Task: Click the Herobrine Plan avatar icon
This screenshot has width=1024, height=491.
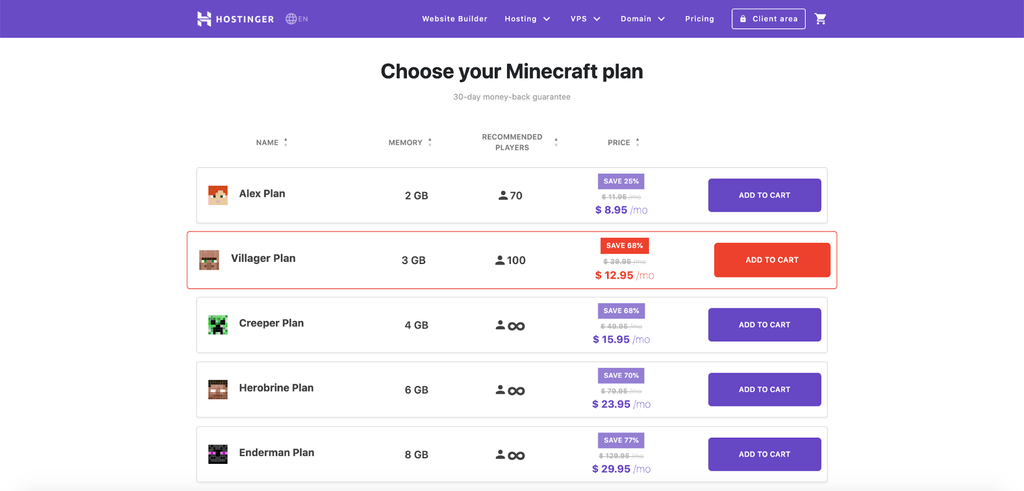Action: (x=218, y=389)
